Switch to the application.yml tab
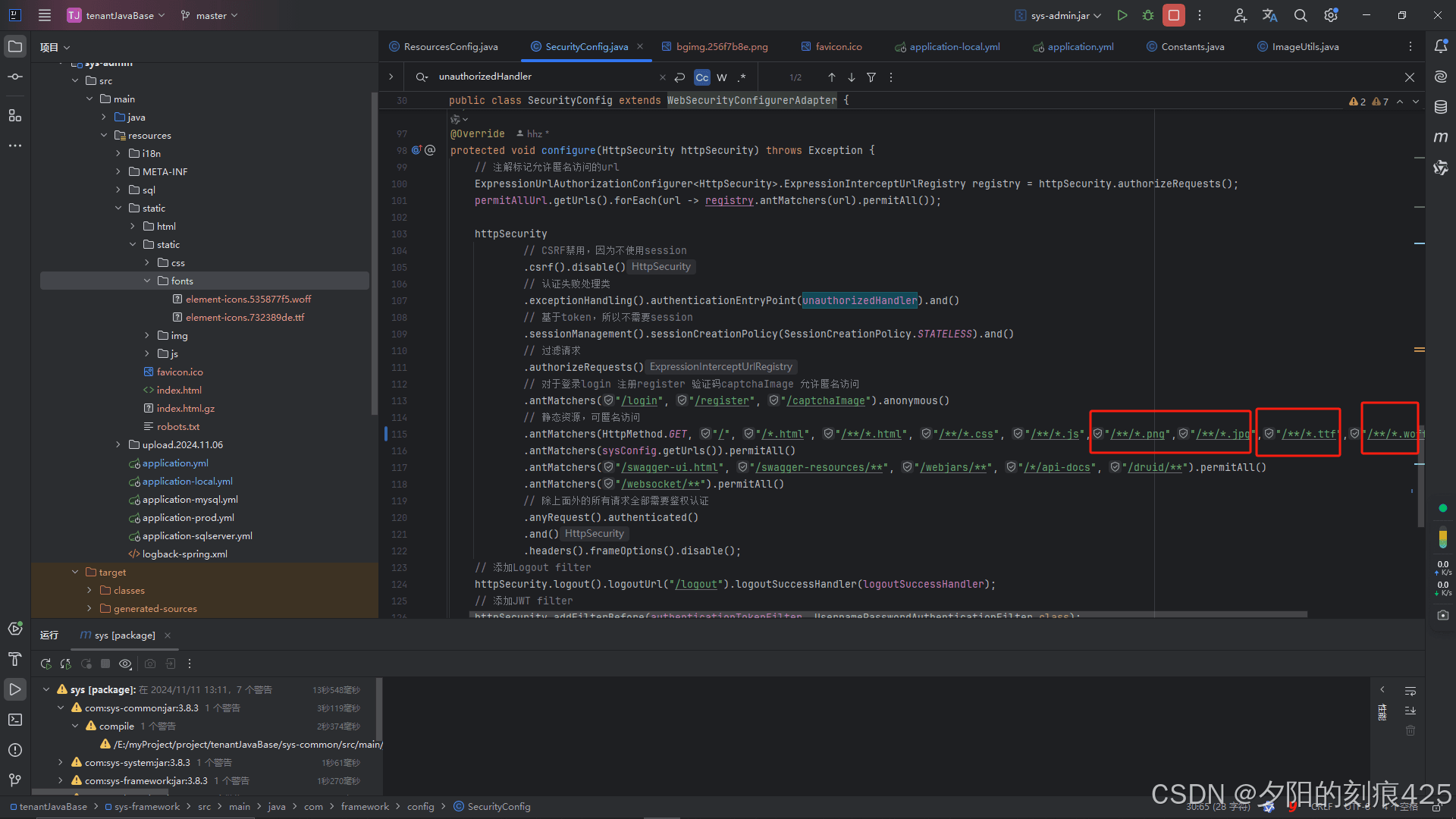This screenshot has width=1456, height=819. pos(1080,46)
